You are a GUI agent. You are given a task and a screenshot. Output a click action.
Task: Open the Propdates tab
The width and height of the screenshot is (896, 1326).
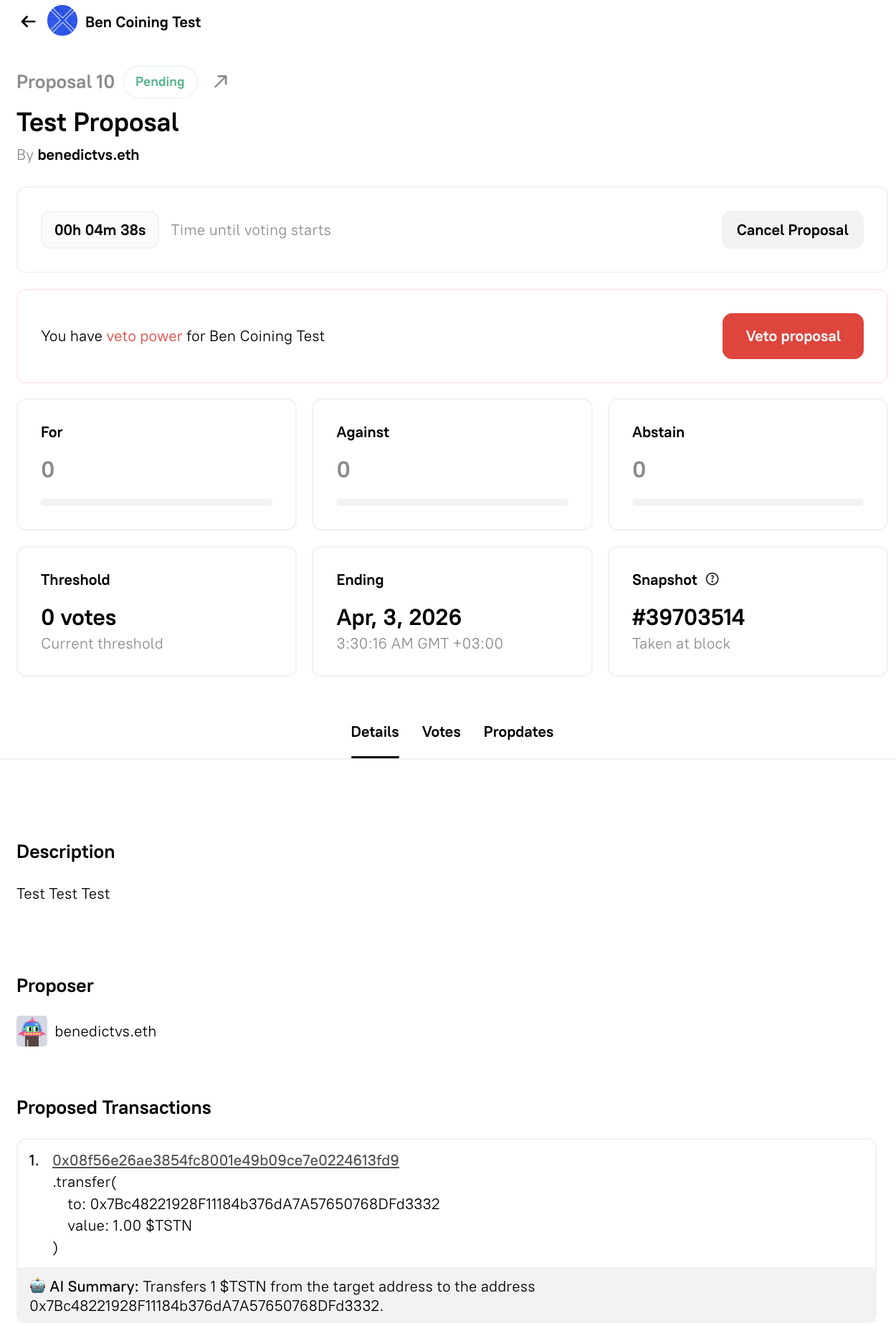[x=518, y=732]
